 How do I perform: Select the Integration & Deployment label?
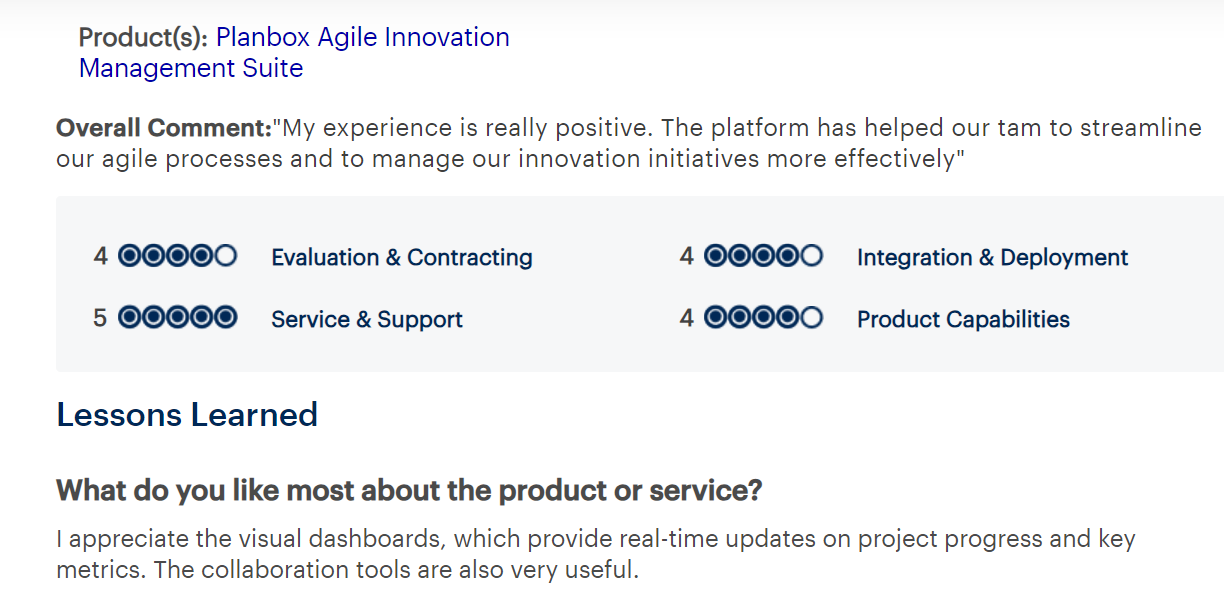tap(992, 257)
